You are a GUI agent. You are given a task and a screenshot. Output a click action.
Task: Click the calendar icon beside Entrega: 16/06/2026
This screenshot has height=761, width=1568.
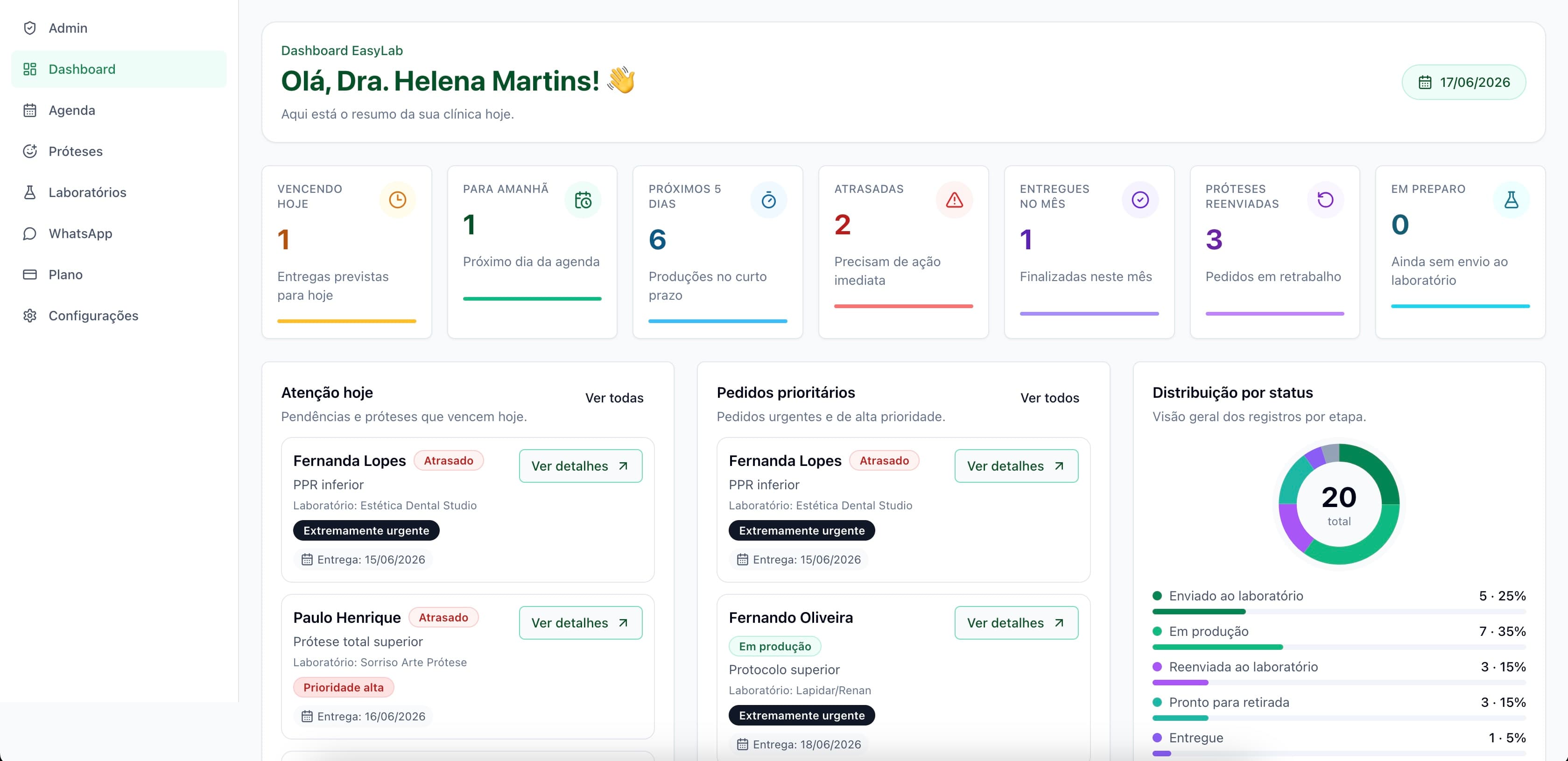[307, 717]
